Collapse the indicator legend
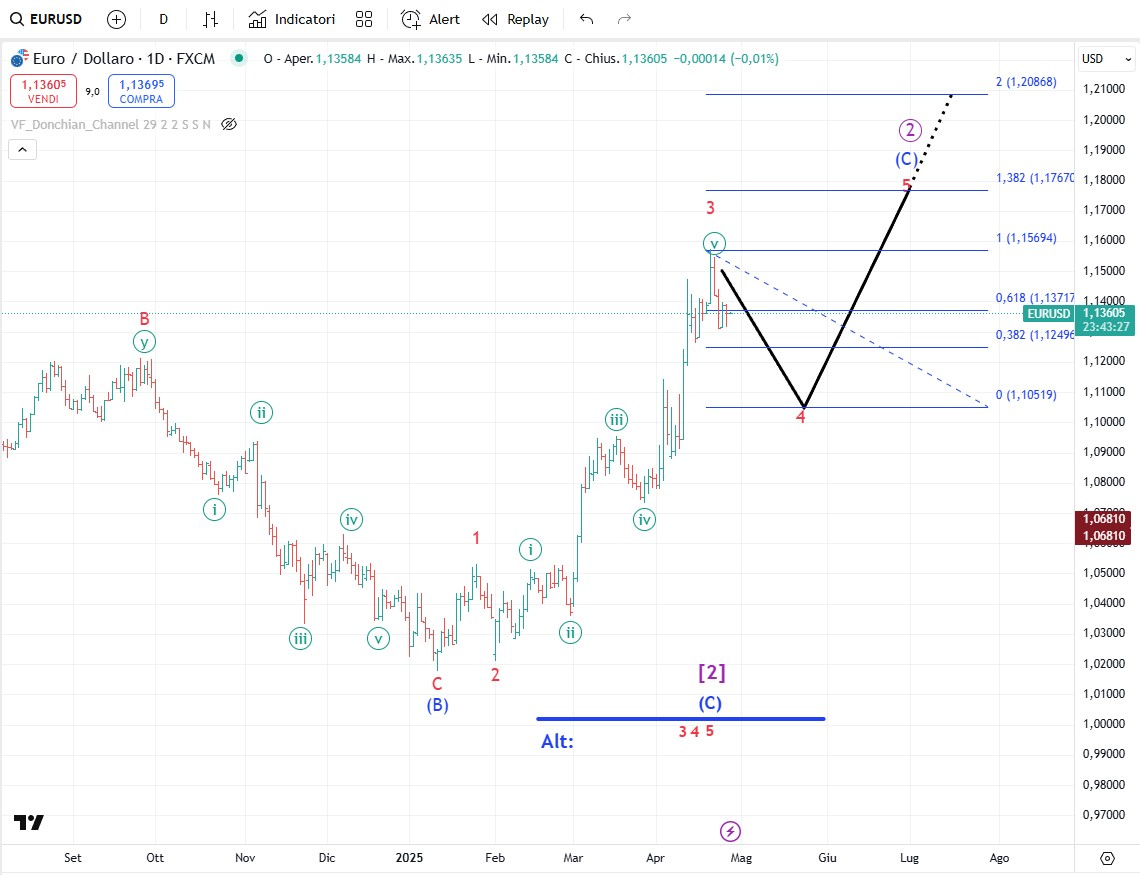The height and width of the screenshot is (875, 1140). point(23,150)
